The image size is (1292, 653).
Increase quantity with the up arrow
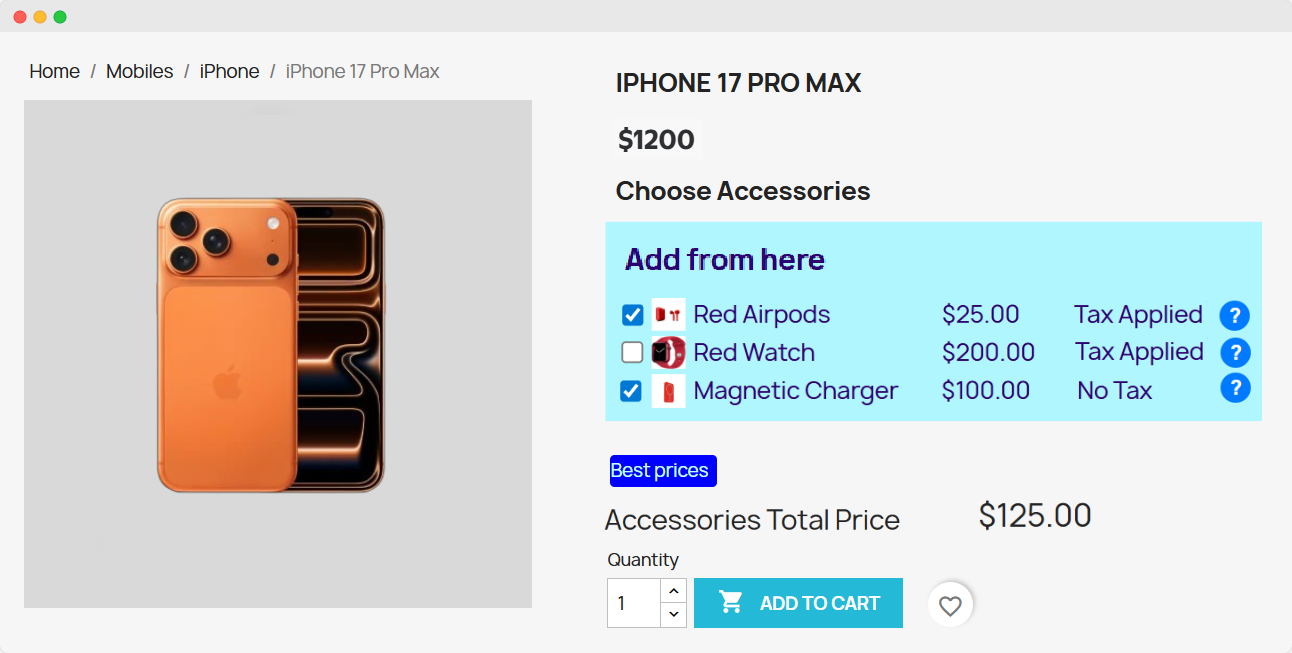(674, 591)
